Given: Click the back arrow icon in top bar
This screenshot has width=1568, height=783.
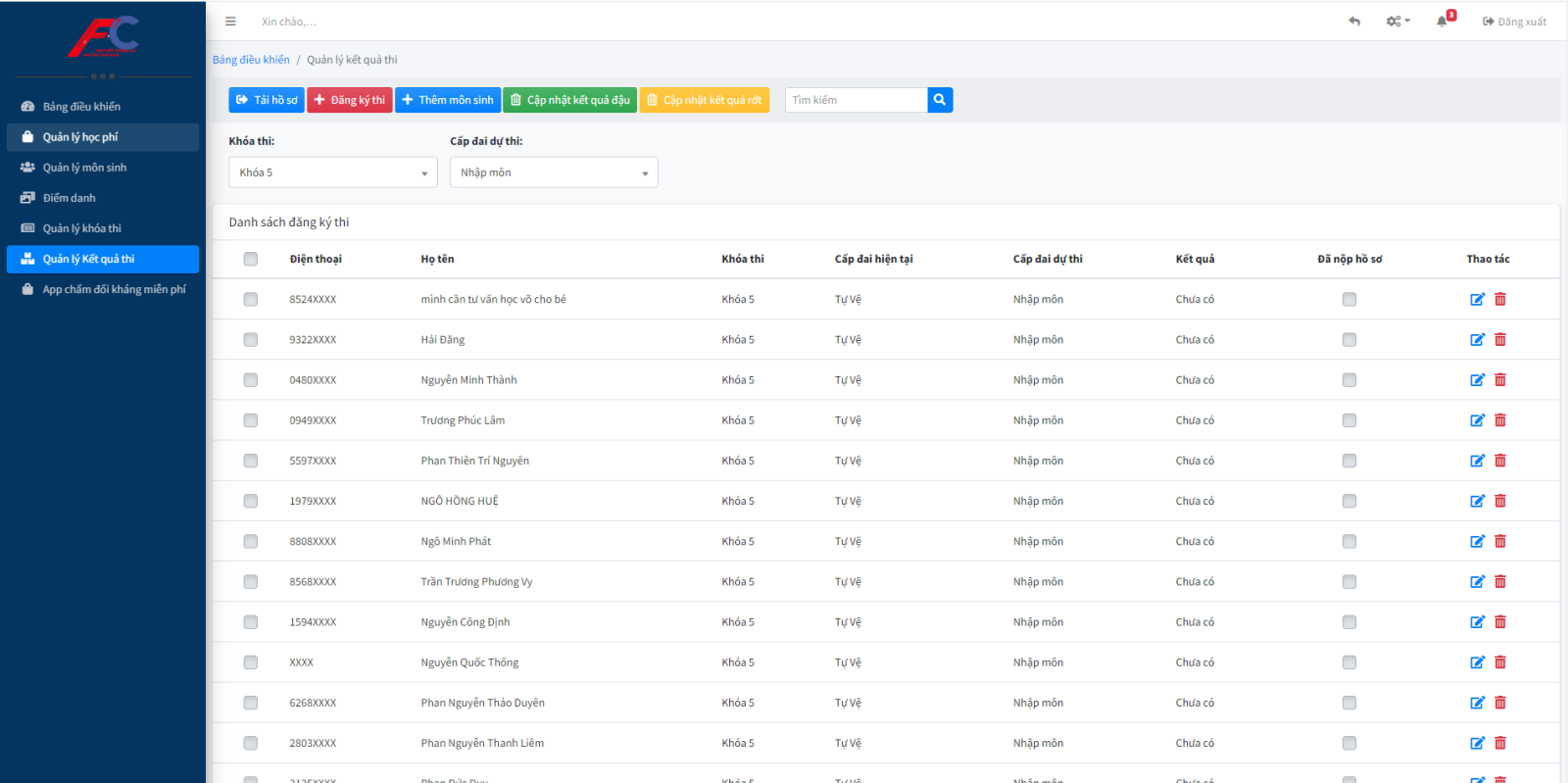Looking at the screenshot, I should (1354, 22).
